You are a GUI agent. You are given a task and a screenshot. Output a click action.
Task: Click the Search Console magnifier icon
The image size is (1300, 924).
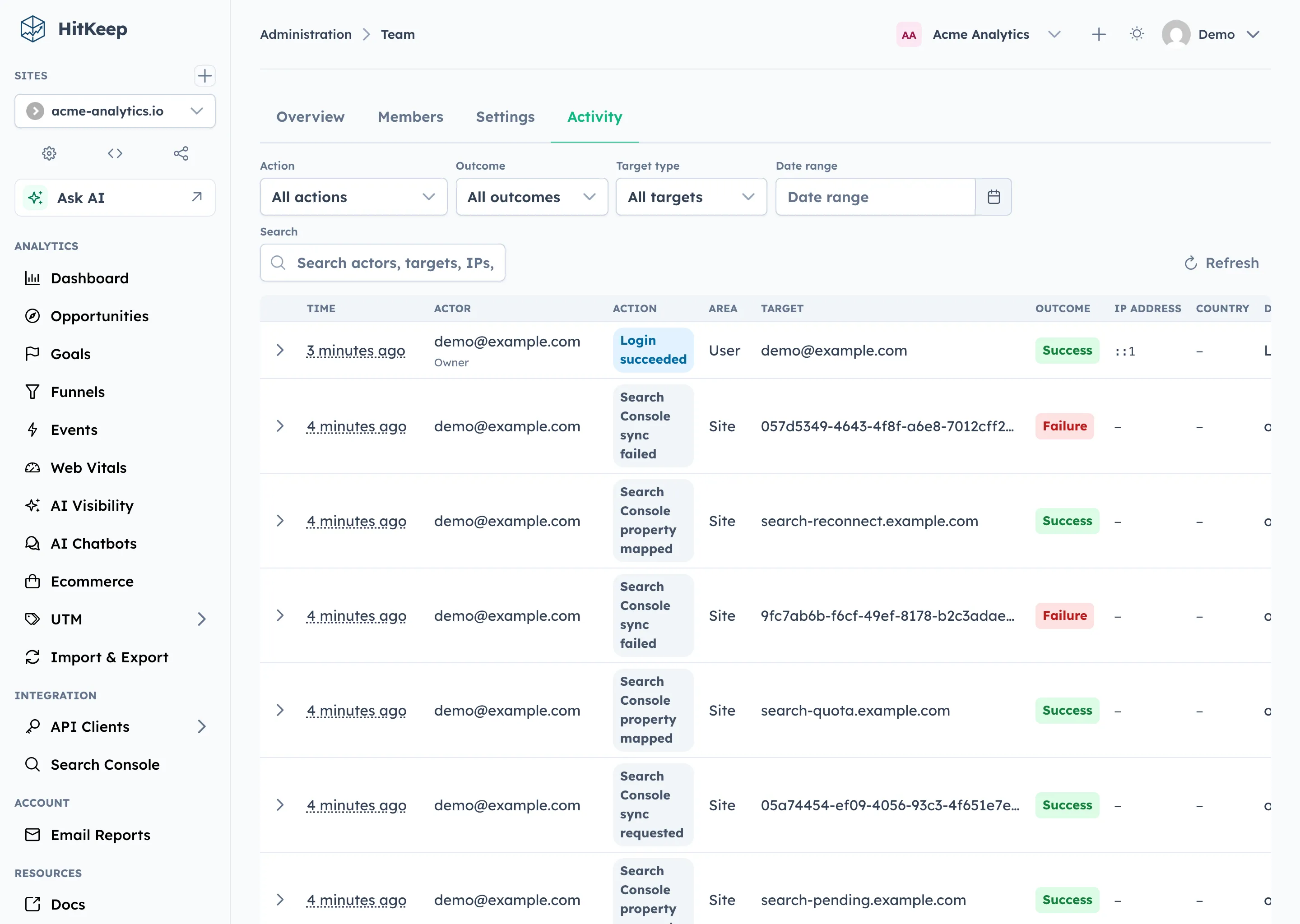tap(32, 764)
